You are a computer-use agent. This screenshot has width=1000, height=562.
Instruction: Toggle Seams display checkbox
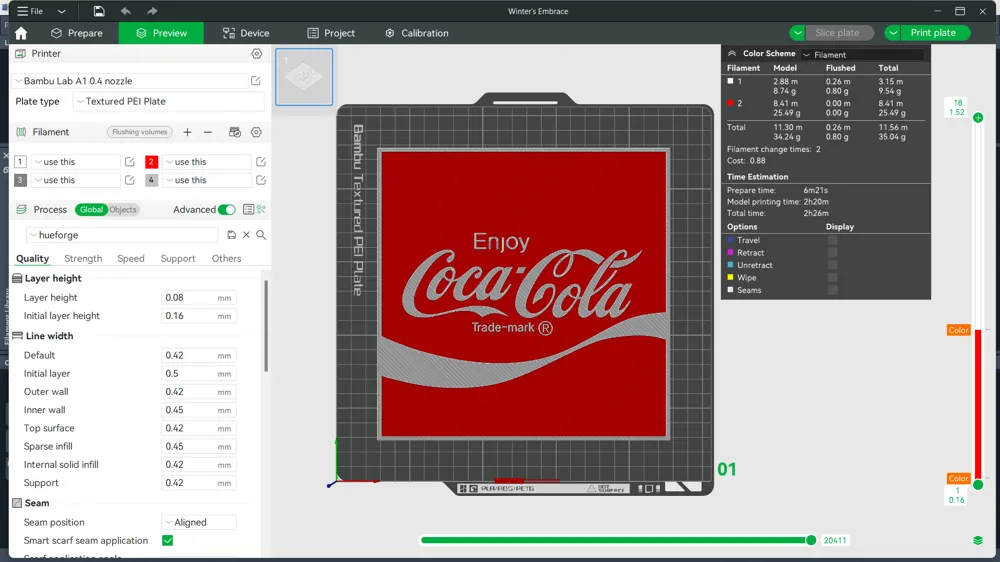click(832, 290)
